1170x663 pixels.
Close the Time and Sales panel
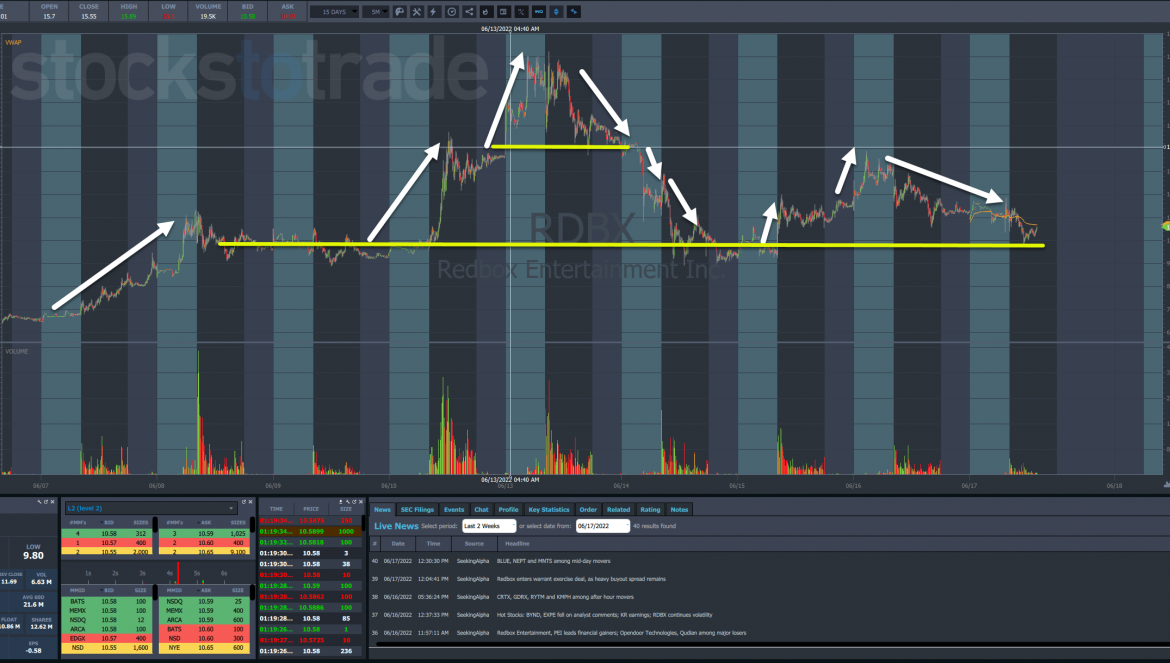[361, 502]
